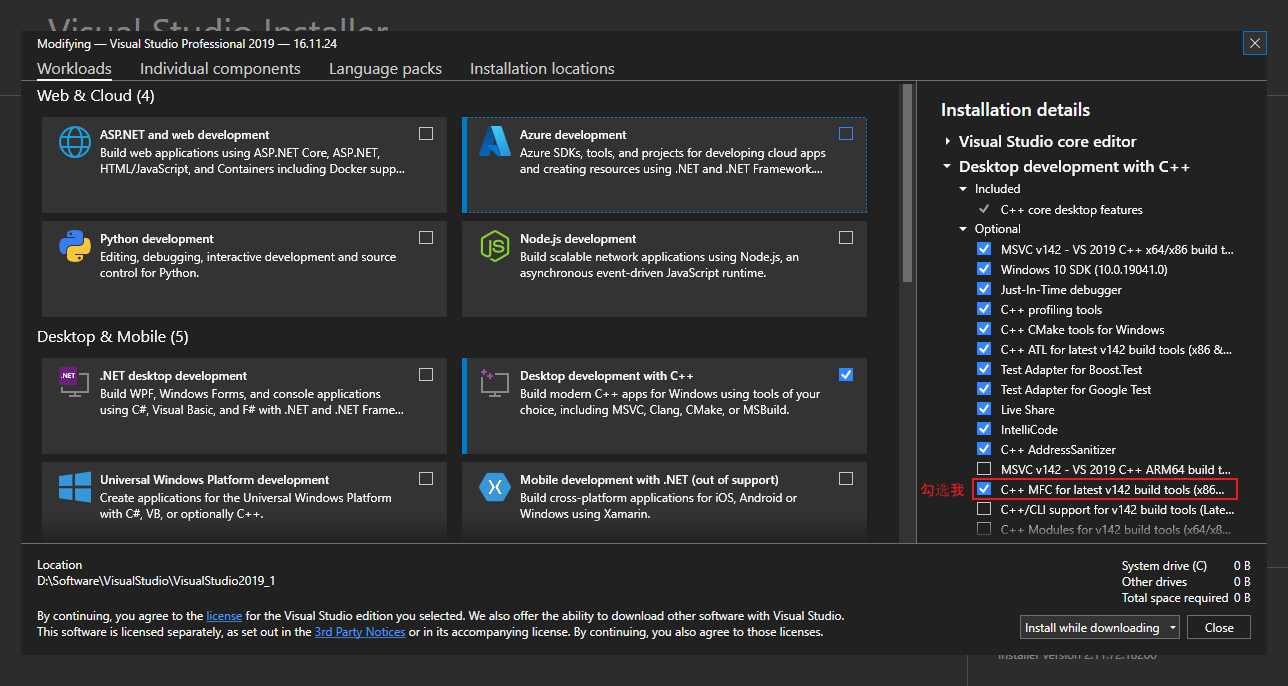Check the Mobile development with .NET box
Screen dimensions: 1288x686
pos(846,478)
